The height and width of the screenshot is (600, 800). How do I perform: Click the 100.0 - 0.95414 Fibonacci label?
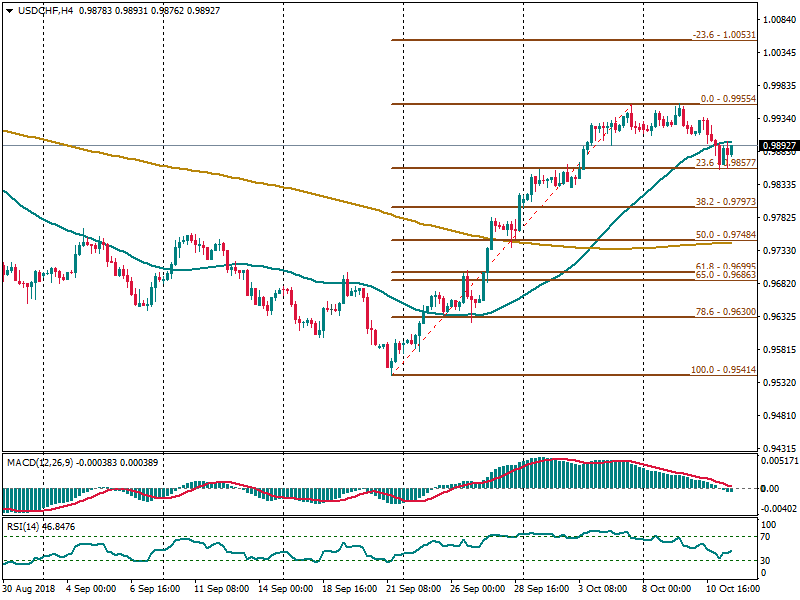pos(723,370)
